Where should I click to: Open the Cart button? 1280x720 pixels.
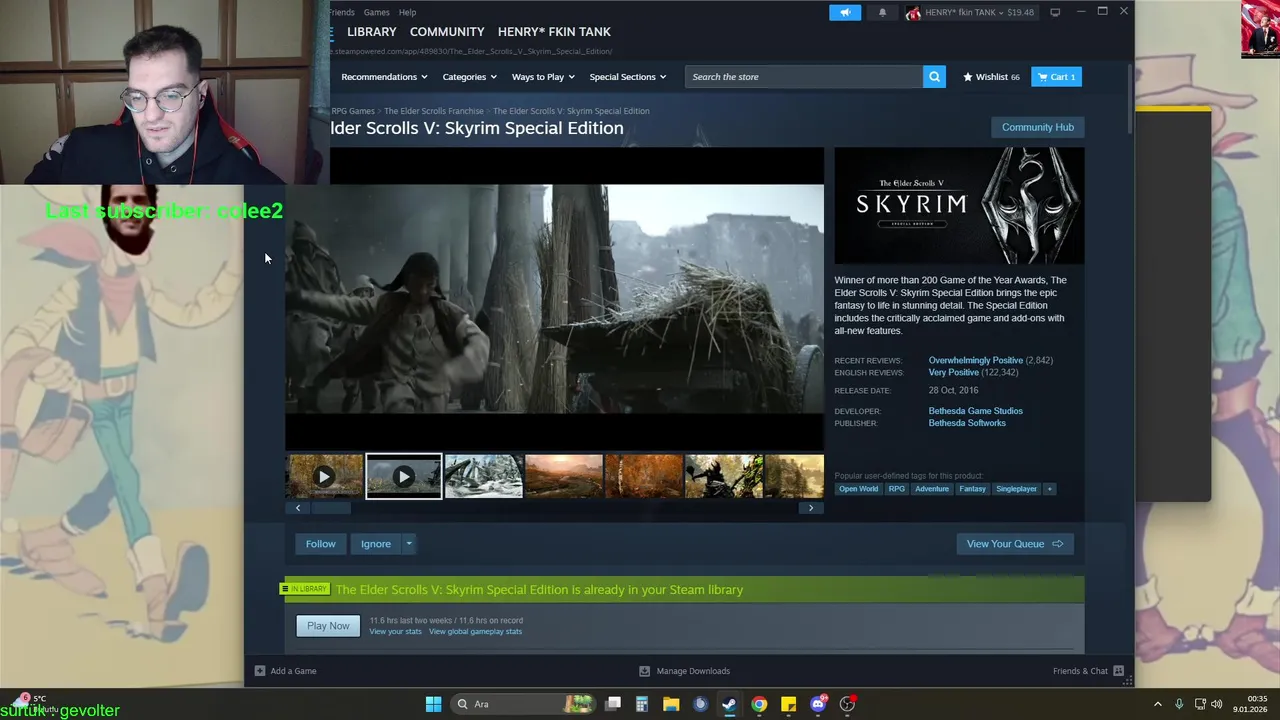pyautogui.click(x=1056, y=77)
